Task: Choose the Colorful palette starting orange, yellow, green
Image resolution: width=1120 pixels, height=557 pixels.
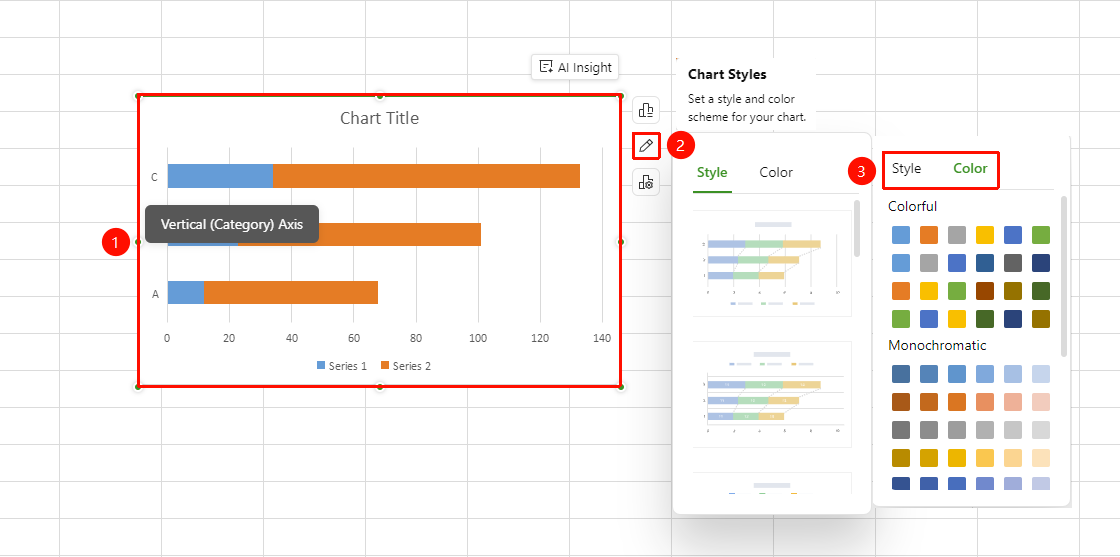Action: click(971, 291)
